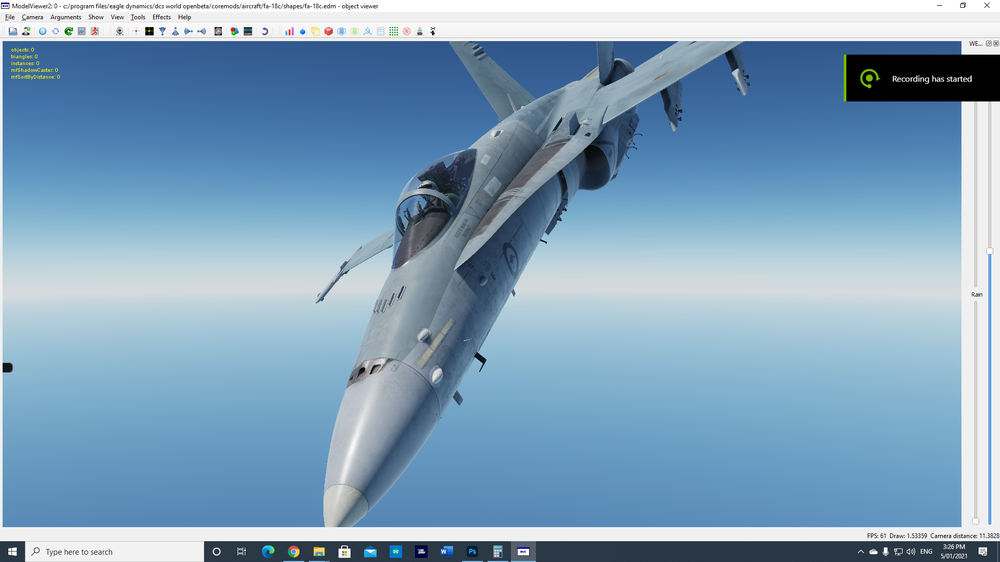Open the File menu

click(x=10, y=17)
